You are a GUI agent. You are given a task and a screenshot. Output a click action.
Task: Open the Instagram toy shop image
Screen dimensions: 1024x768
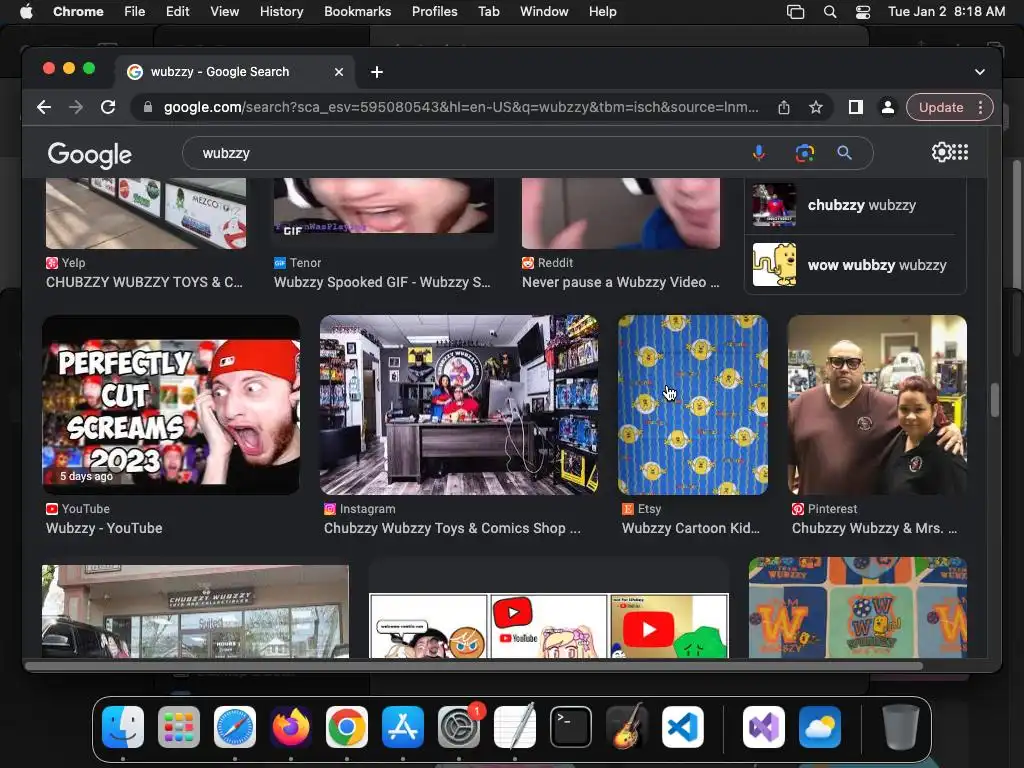(x=459, y=405)
